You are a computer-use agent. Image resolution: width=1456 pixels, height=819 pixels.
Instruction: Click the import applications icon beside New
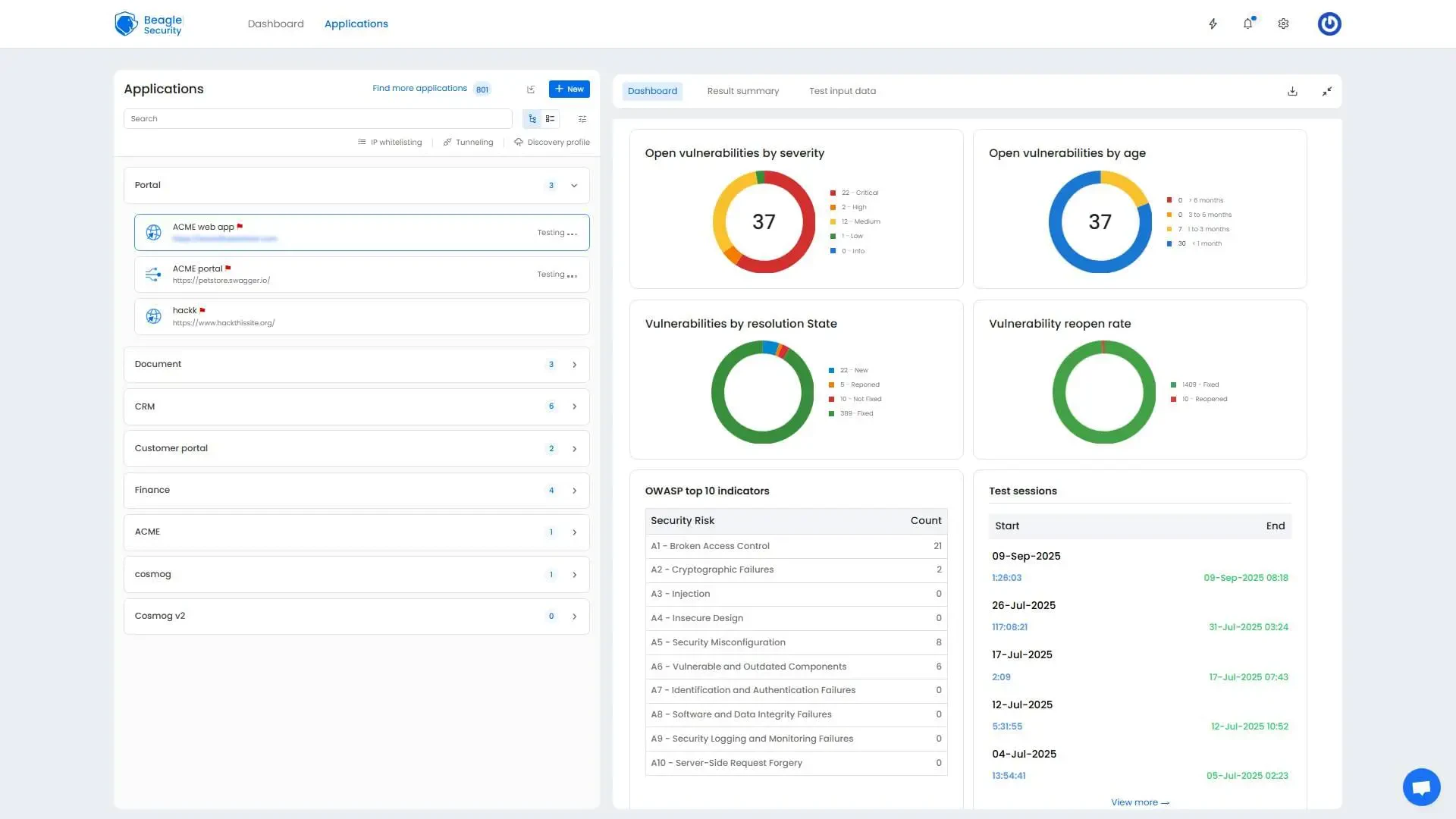point(530,89)
